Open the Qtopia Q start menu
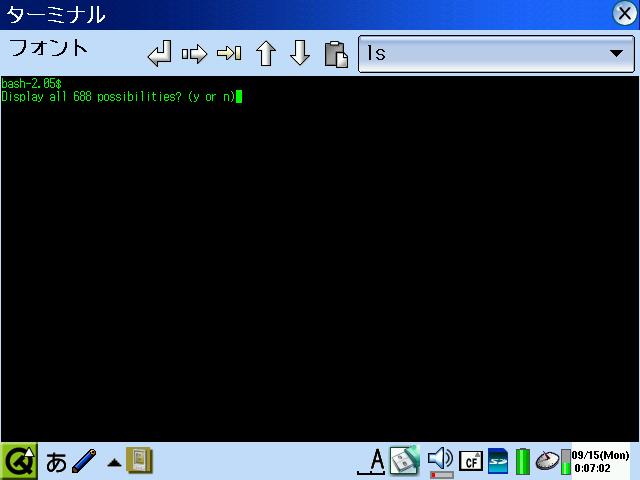This screenshot has width=640, height=480. [19, 461]
